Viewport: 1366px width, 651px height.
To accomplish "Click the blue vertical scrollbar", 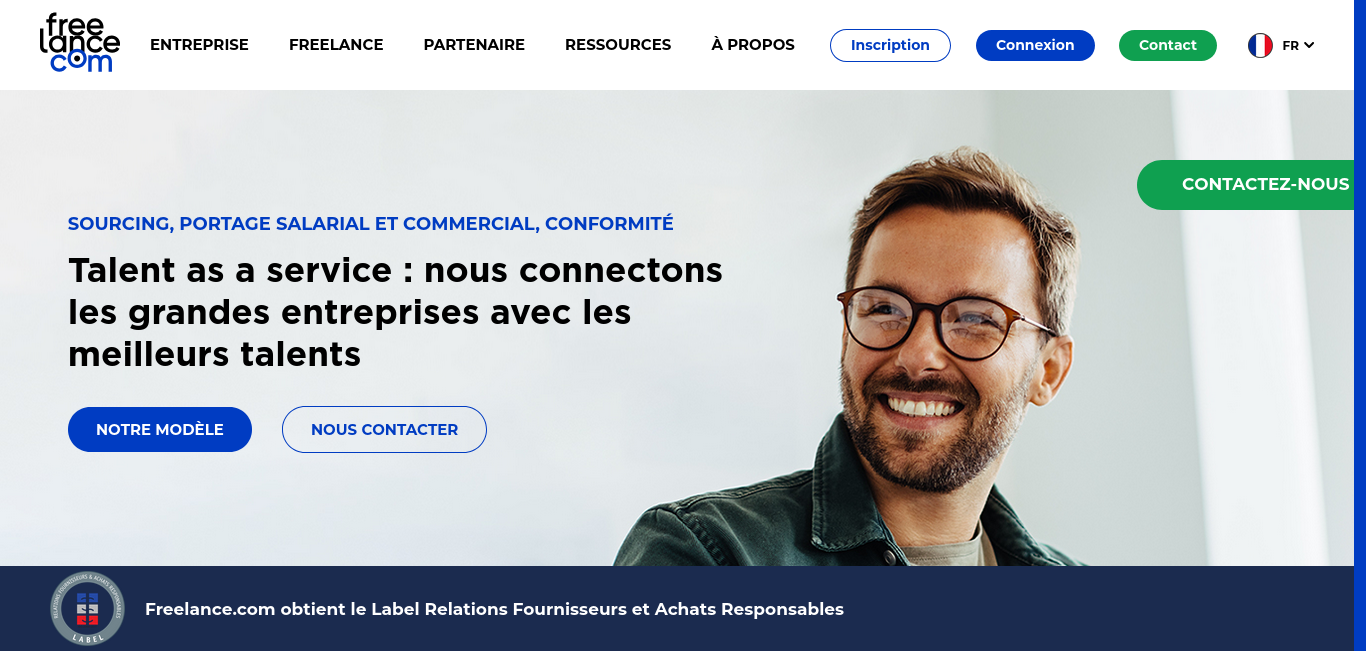I will point(1360,325).
